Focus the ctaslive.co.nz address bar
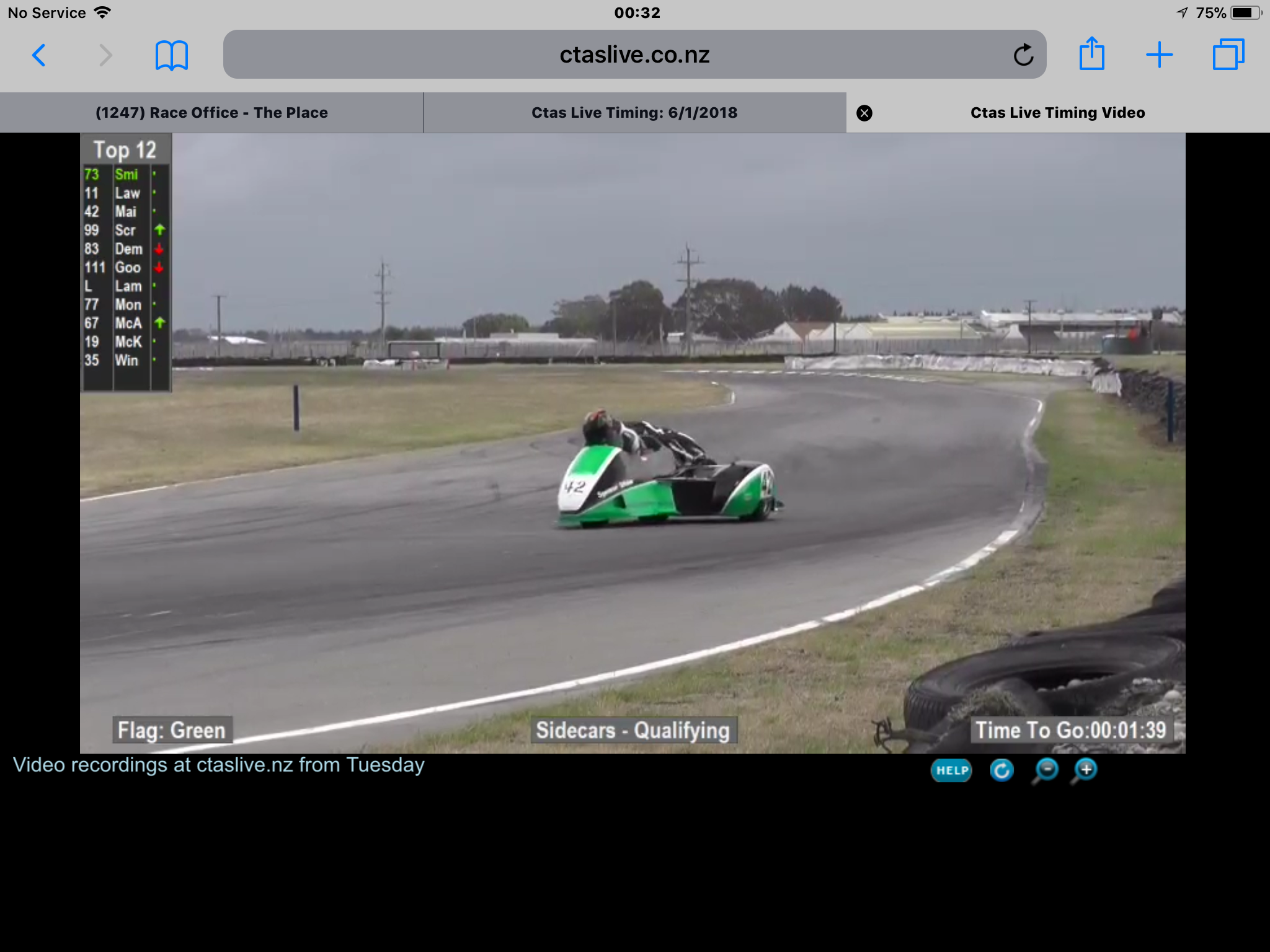The height and width of the screenshot is (952, 1270). tap(634, 55)
